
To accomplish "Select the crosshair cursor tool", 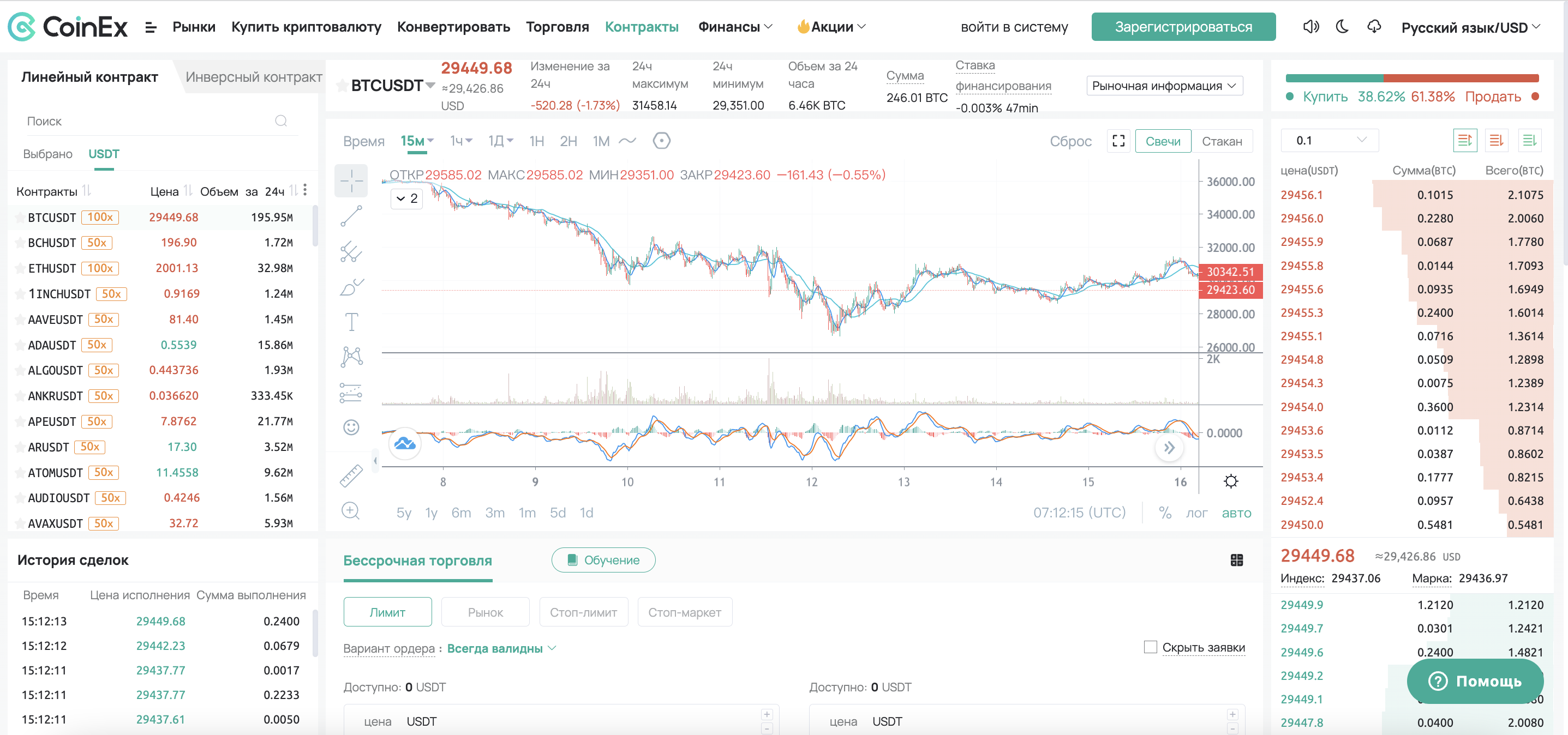I will click(351, 180).
